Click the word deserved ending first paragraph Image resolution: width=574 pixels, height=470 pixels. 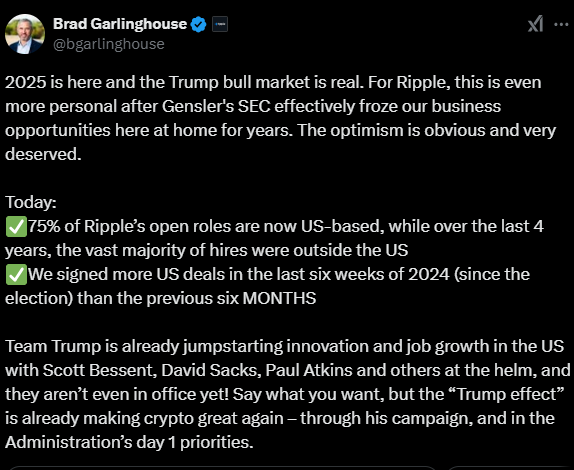click(x=43, y=154)
